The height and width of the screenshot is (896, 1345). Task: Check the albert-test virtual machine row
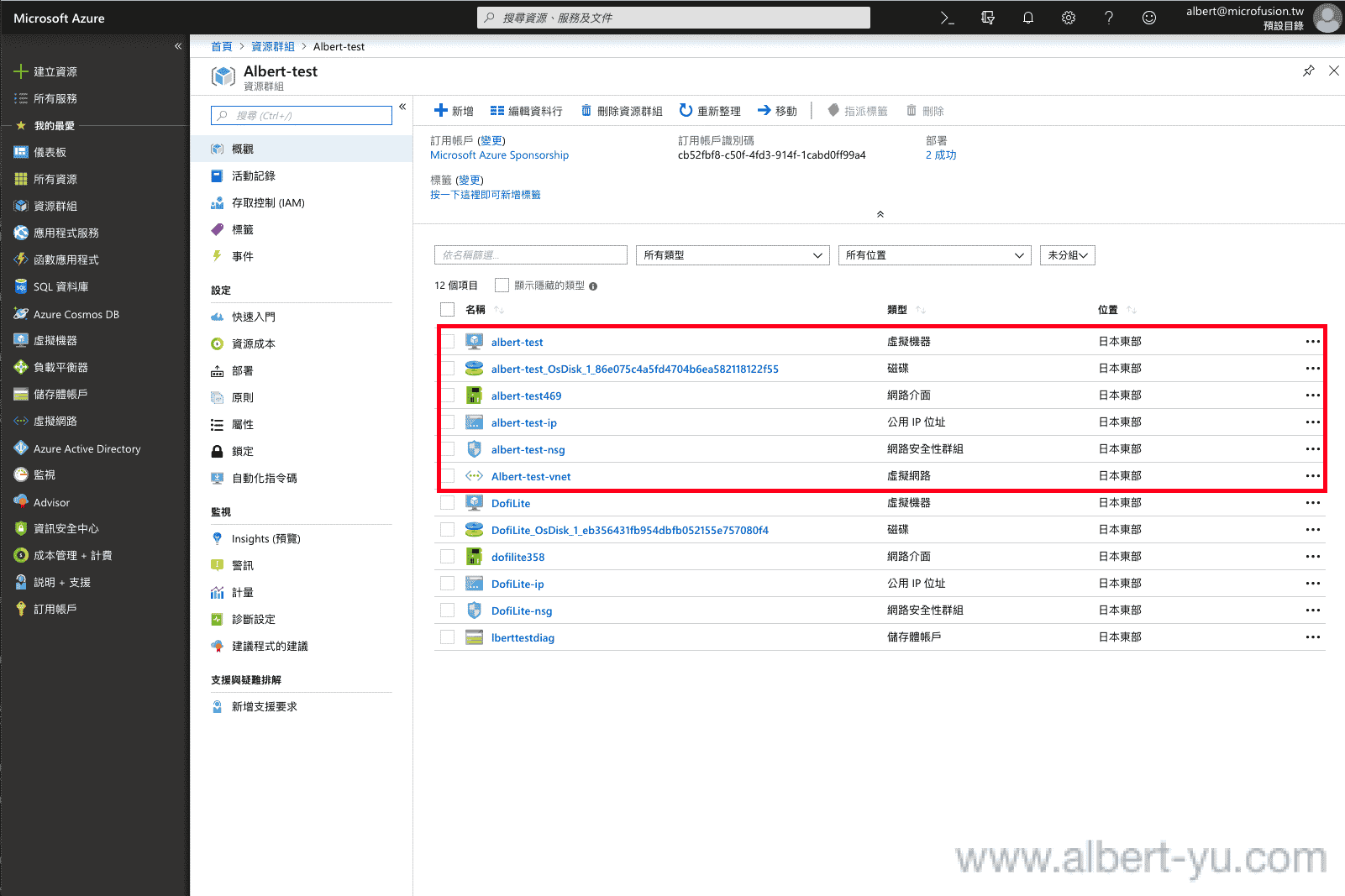[x=447, y=342]
